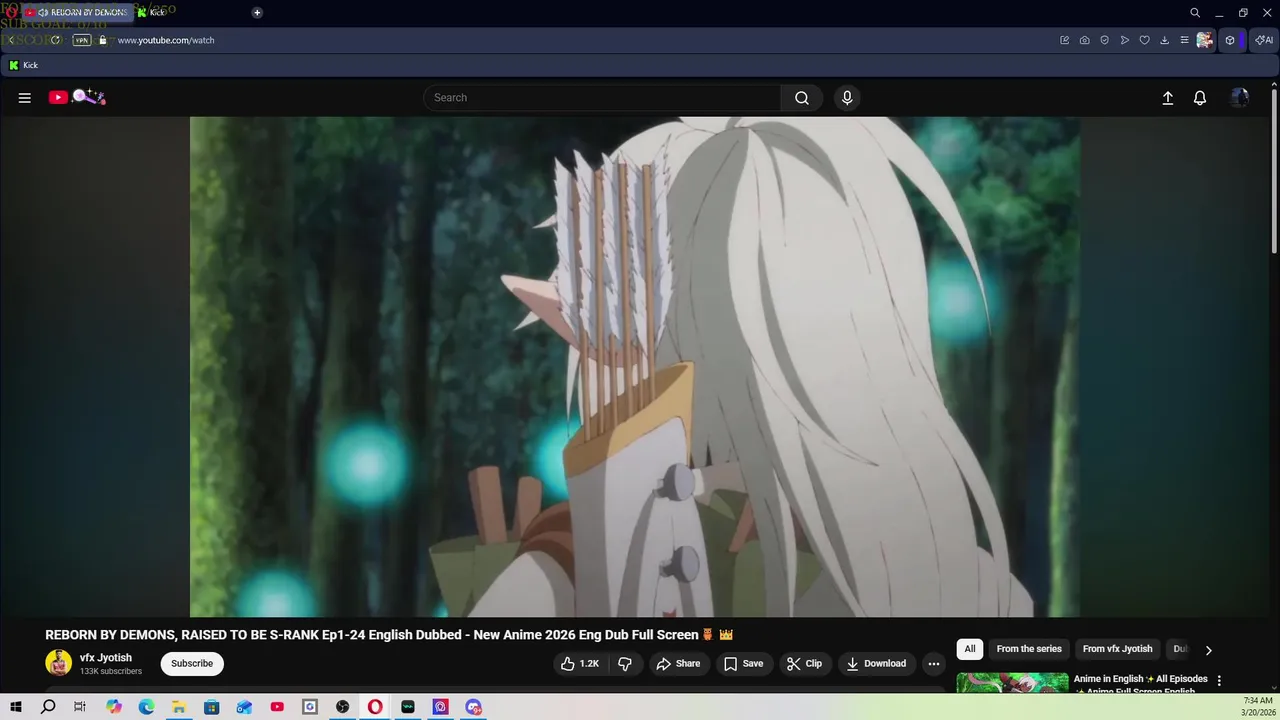Open the Create upload arrow icon
Screen dimensions: 1280x720
click(1167, 98)
